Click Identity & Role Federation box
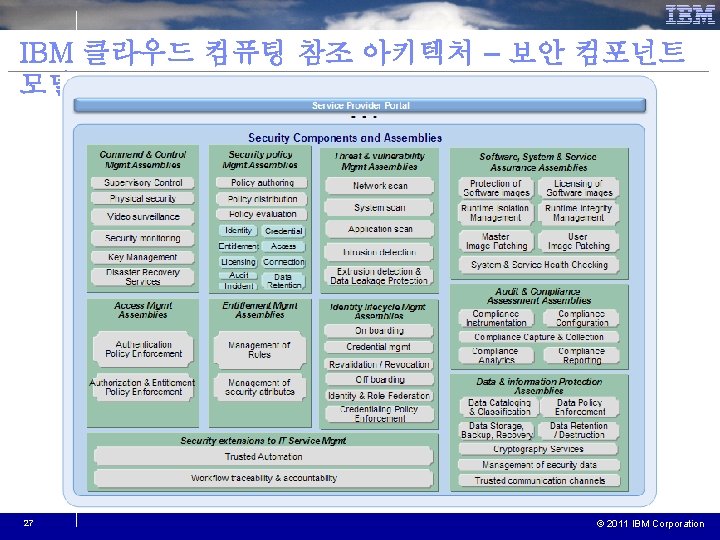The image size is (720, 540). [379, 396]
